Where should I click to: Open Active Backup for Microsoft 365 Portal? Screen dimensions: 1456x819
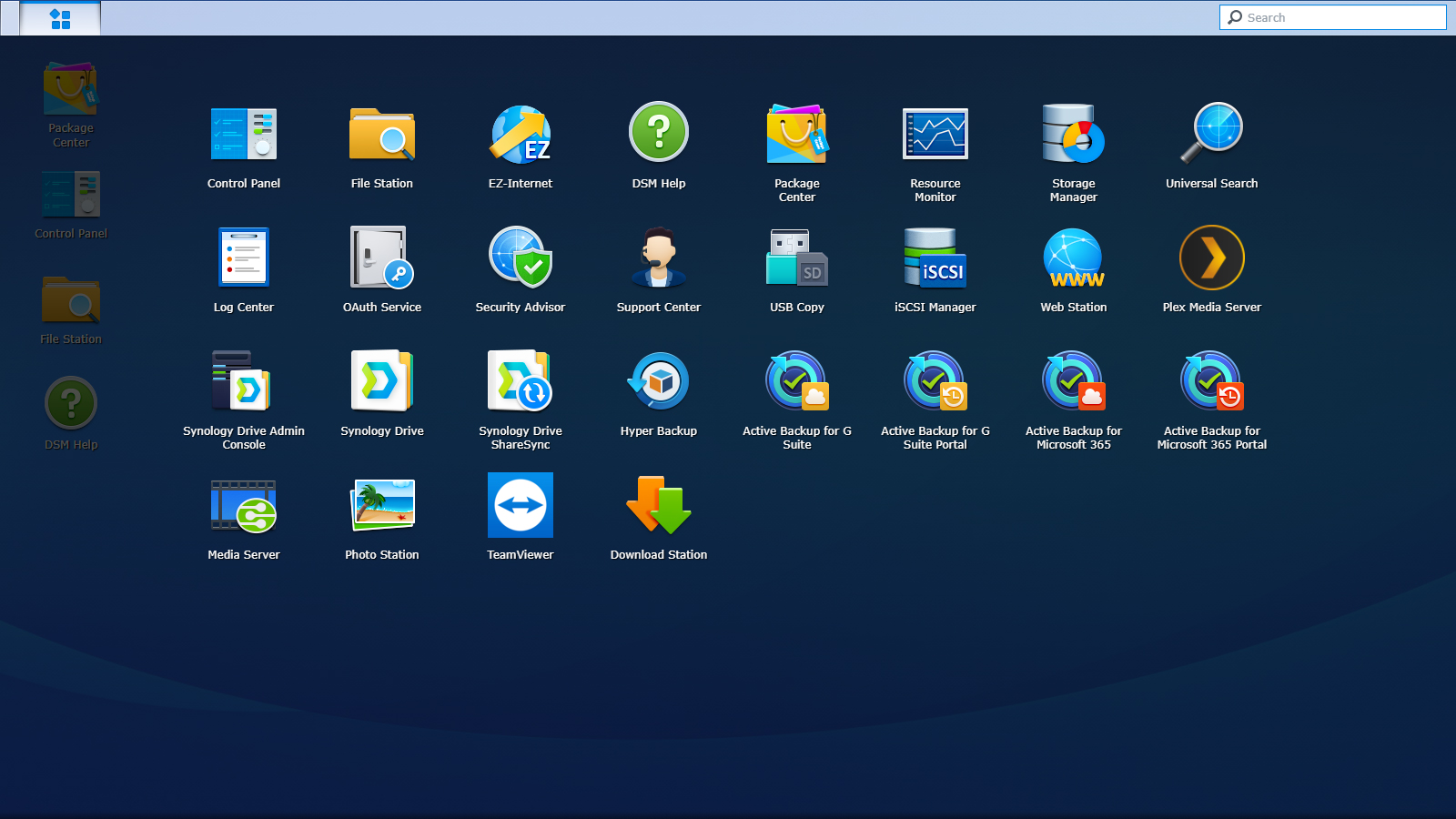point(1212,400)
